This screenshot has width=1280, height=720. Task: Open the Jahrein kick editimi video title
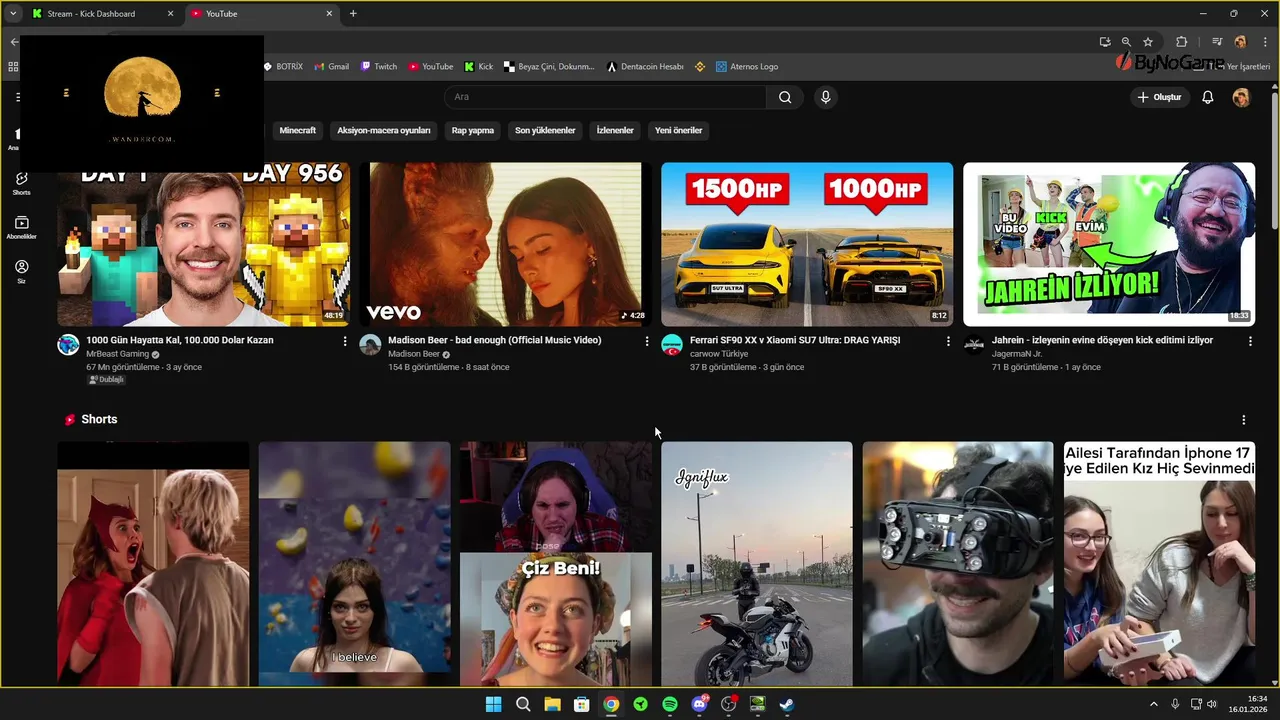(x=1102, y=340)
